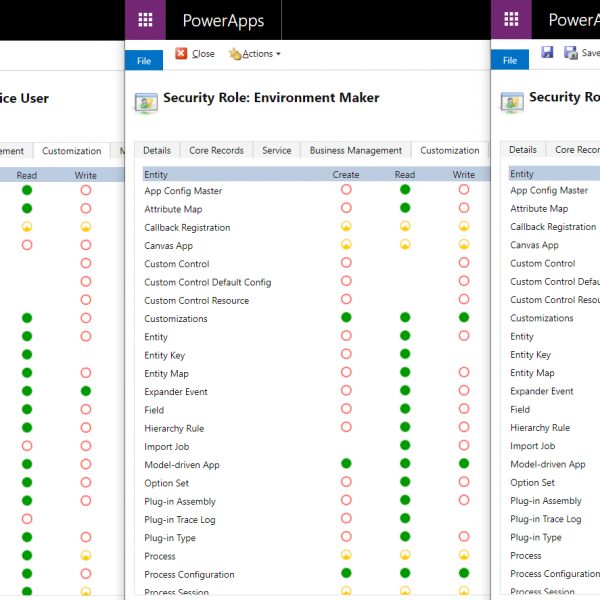Open the app launcher waffle in Environment Maker window

click(x=145, y=20)
